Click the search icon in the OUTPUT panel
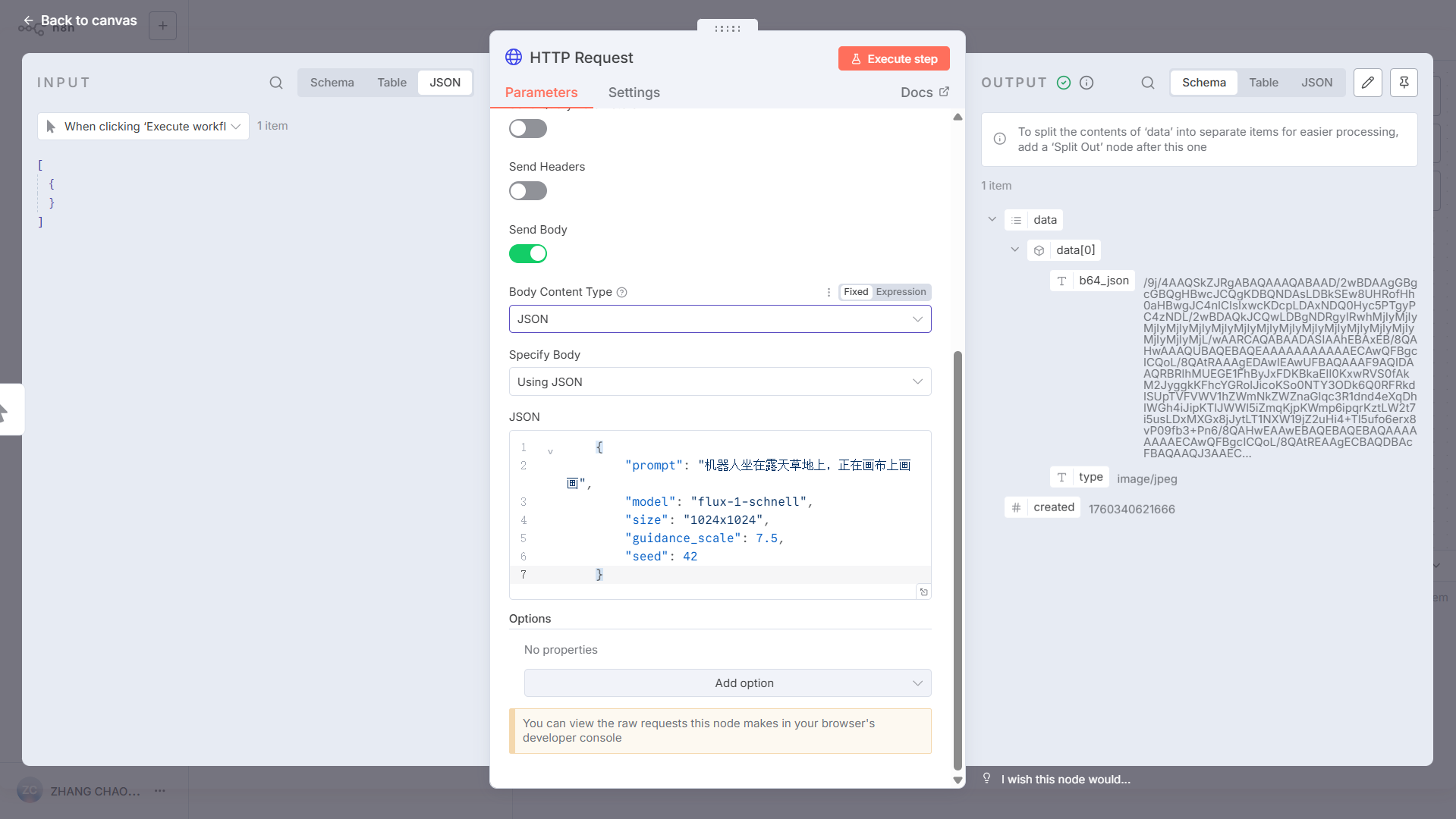1456x819 pixels. tap(1148, 83)
